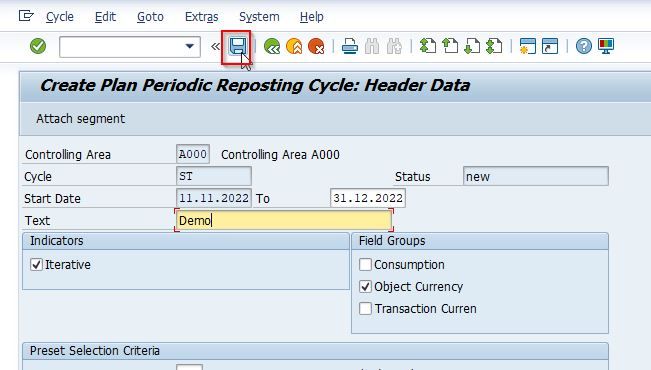Click the Attach segment button

[80, 119]
